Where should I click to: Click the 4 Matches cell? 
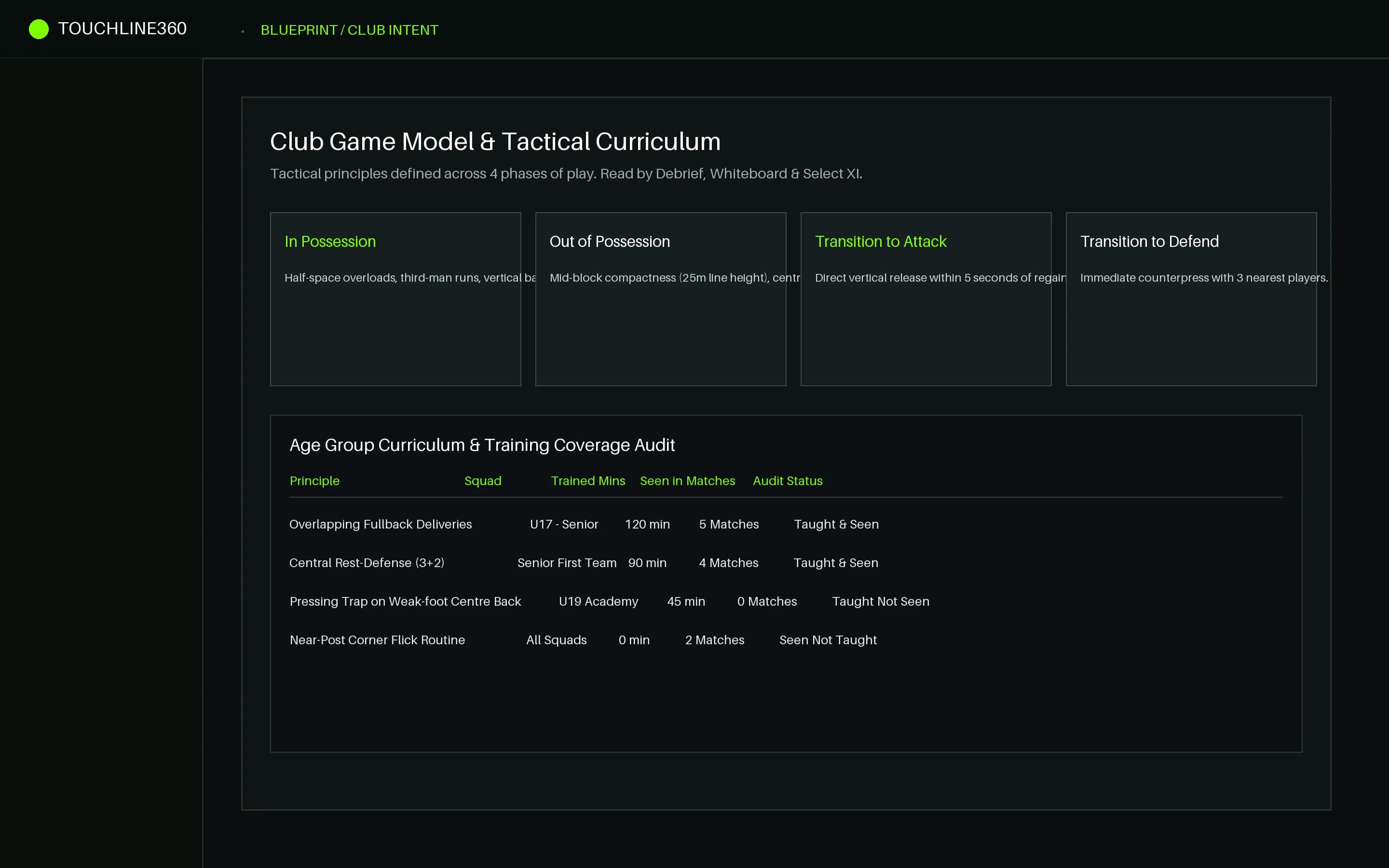pyautogui.click(x=729, y=563)
